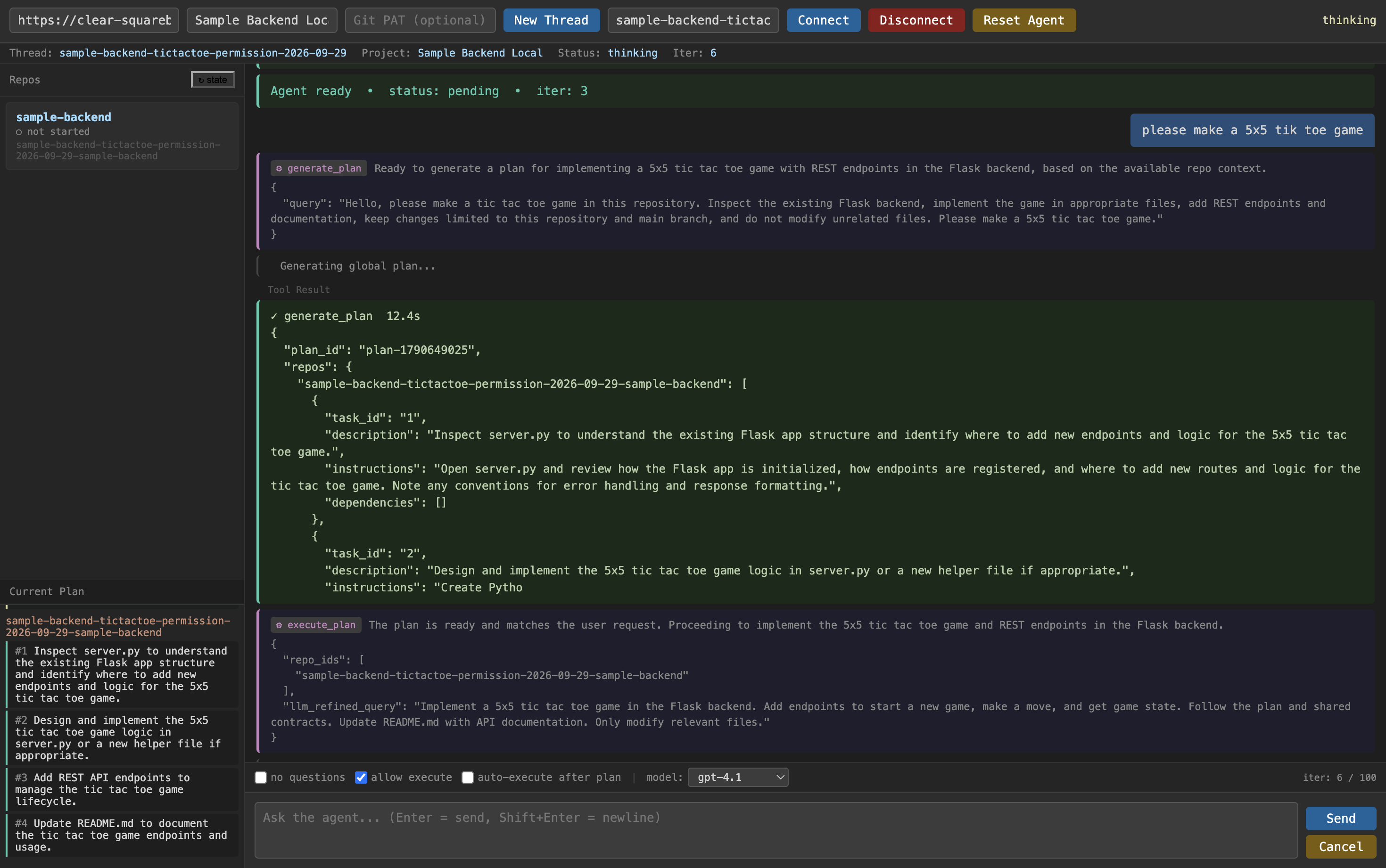Click the Iter: 6 value in status bar
1386x868 pixels.
[x=713, y=53]
